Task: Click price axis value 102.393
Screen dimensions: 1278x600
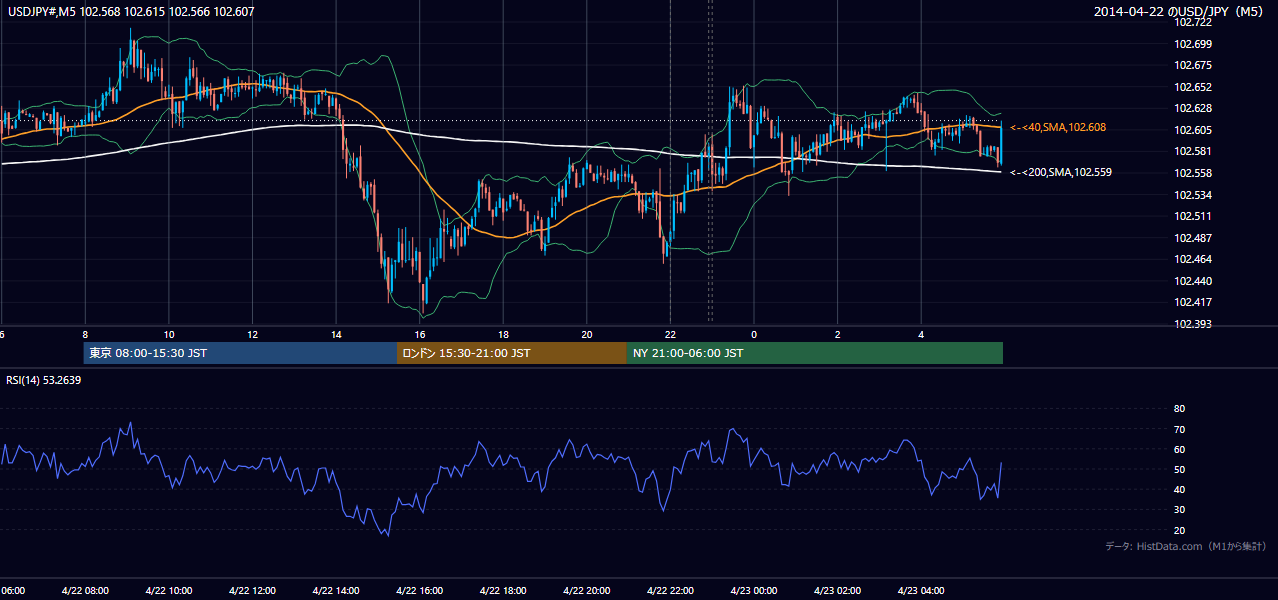Action: pyautogui.click(x=1192, y=324)
